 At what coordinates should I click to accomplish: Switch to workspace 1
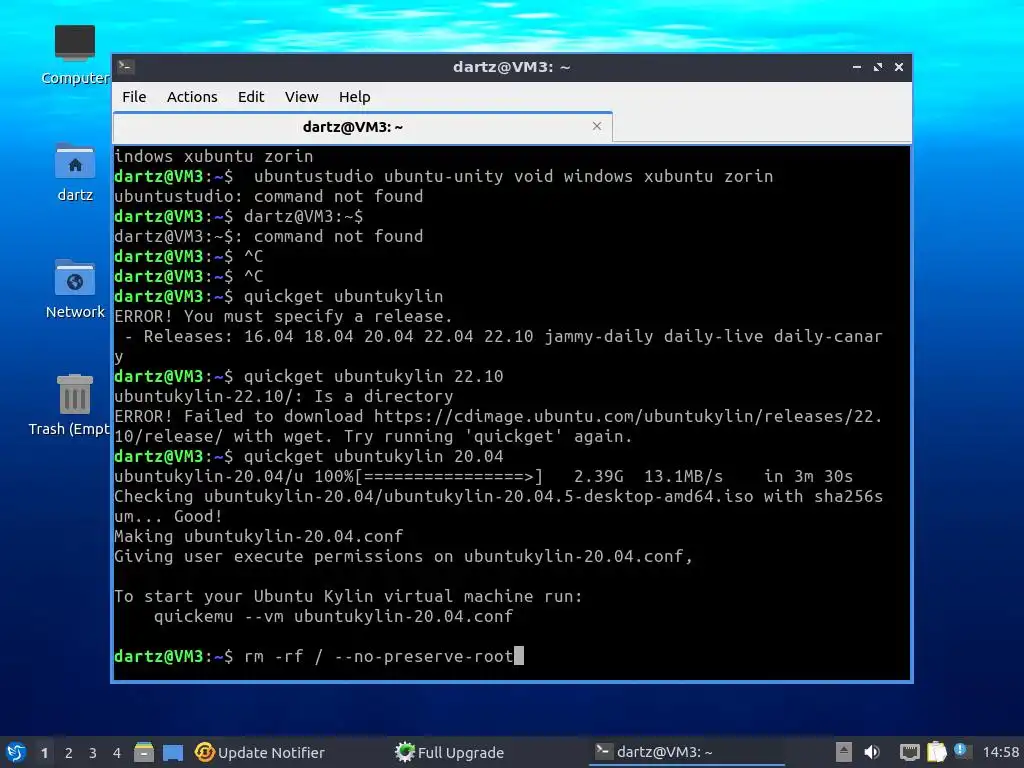point(44,753)
